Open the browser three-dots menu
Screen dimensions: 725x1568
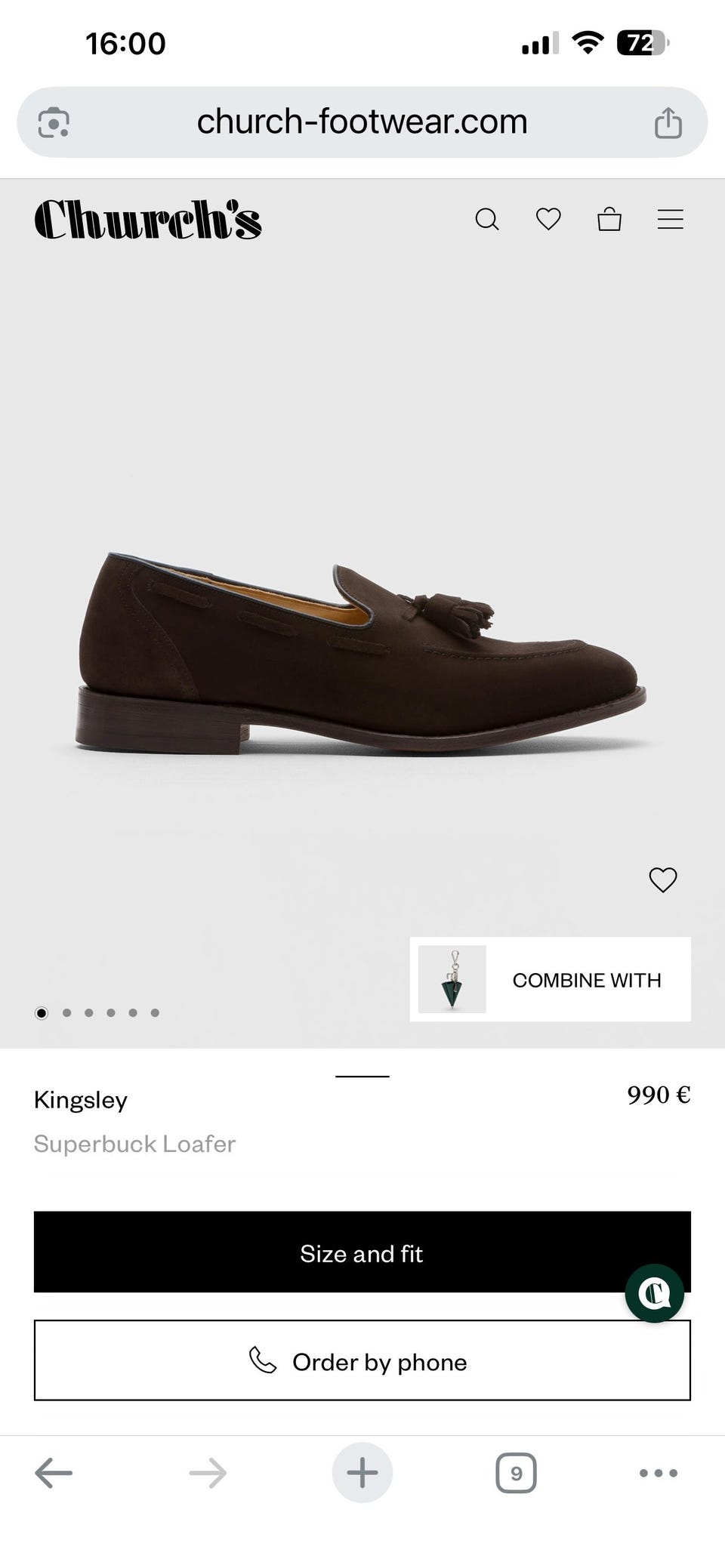659,1472
